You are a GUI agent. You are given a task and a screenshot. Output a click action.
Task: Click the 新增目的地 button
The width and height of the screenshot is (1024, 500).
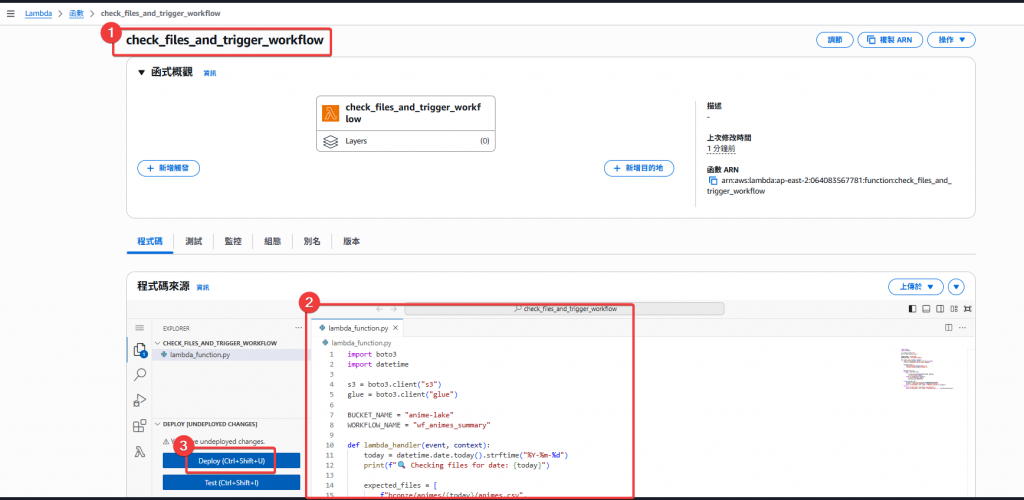coord(639,168)
